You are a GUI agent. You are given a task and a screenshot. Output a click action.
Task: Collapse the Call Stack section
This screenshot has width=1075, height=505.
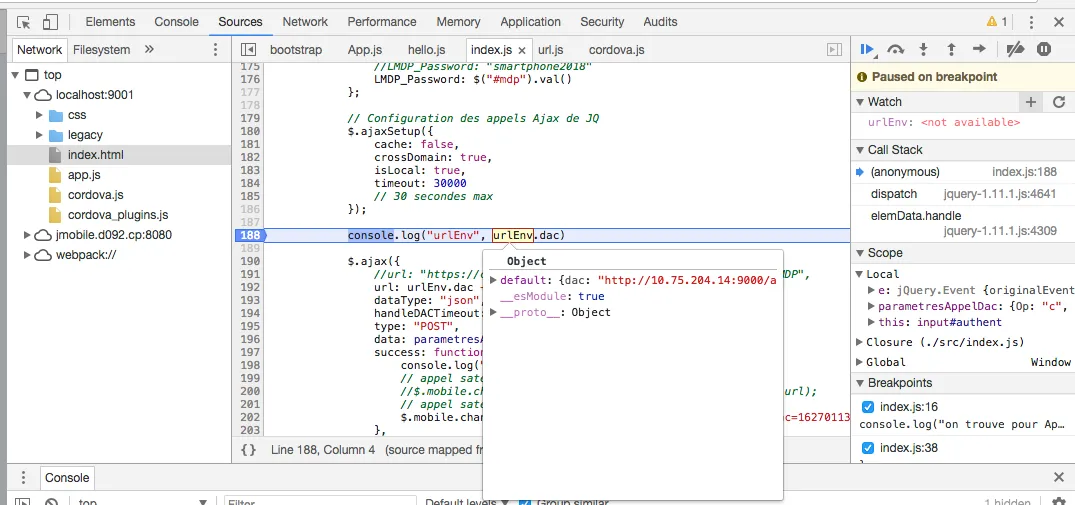pos(860,150)
